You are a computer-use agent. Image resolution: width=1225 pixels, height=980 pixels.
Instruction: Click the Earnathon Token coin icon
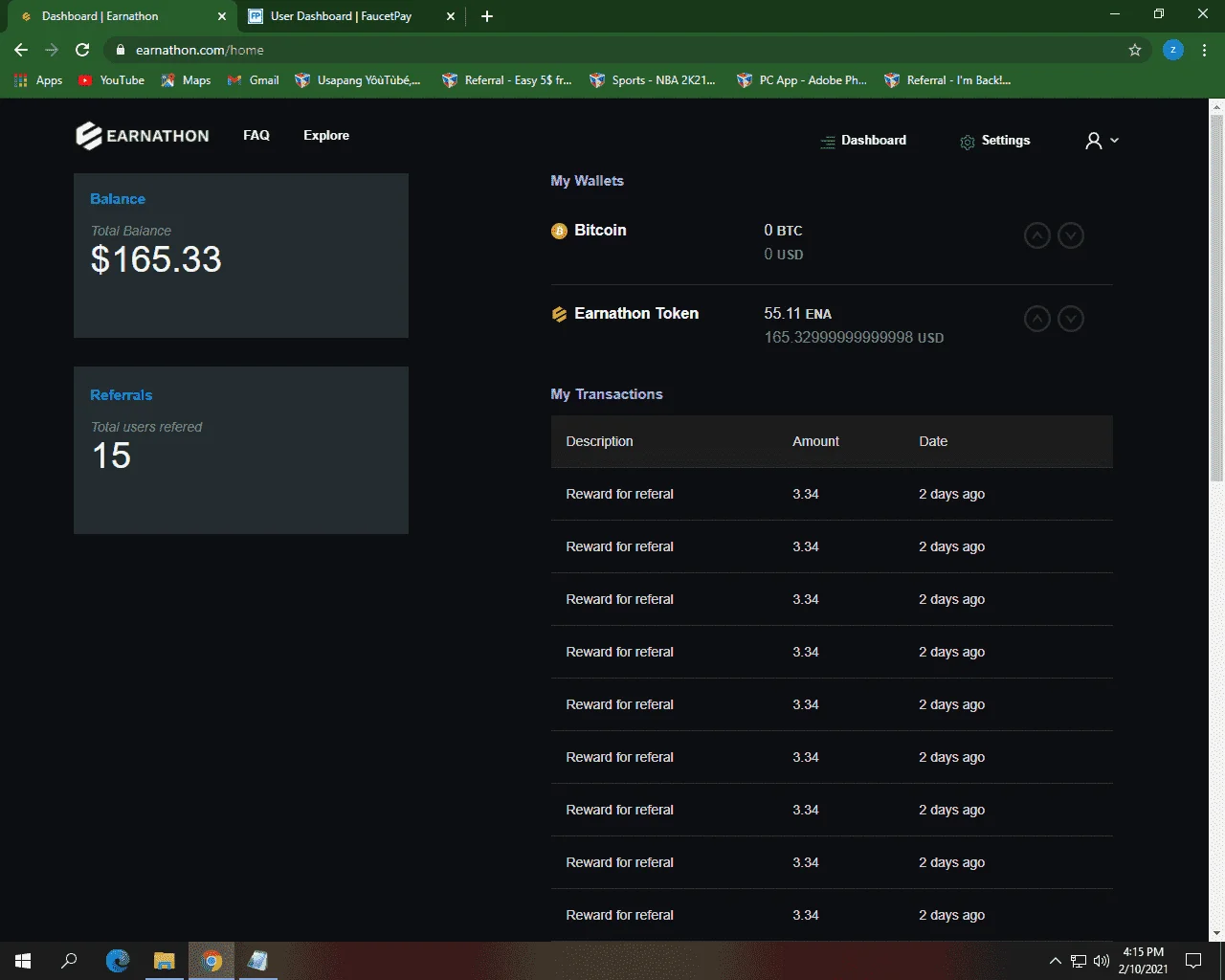(x=559, y=314)
